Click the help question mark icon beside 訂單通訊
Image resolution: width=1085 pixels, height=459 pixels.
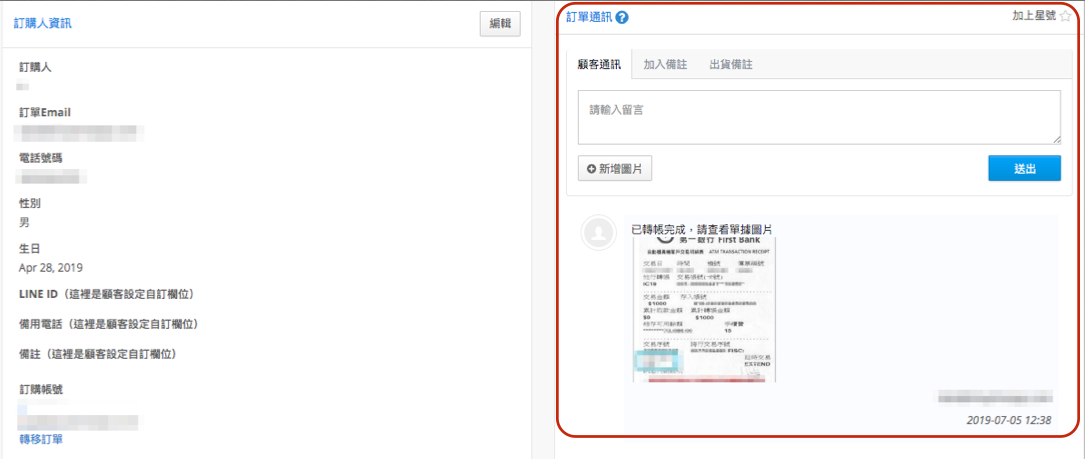(621, 18)
